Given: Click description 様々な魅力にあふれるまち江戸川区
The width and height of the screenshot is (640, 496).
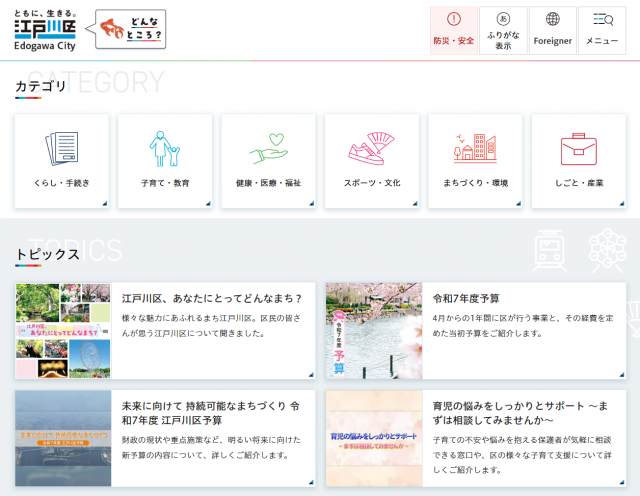Looking at the screenshot, I should (x=211, y=326).
